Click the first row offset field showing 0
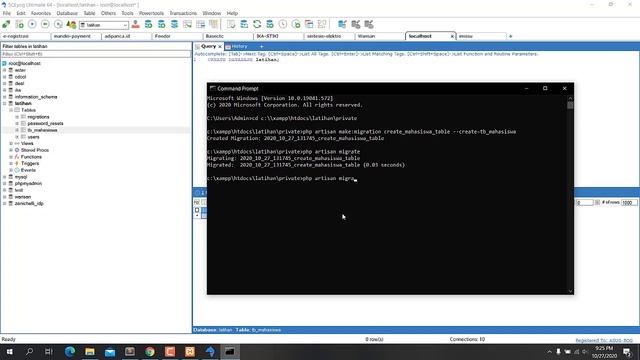This screenshot has width=640, height=360. 584,202
